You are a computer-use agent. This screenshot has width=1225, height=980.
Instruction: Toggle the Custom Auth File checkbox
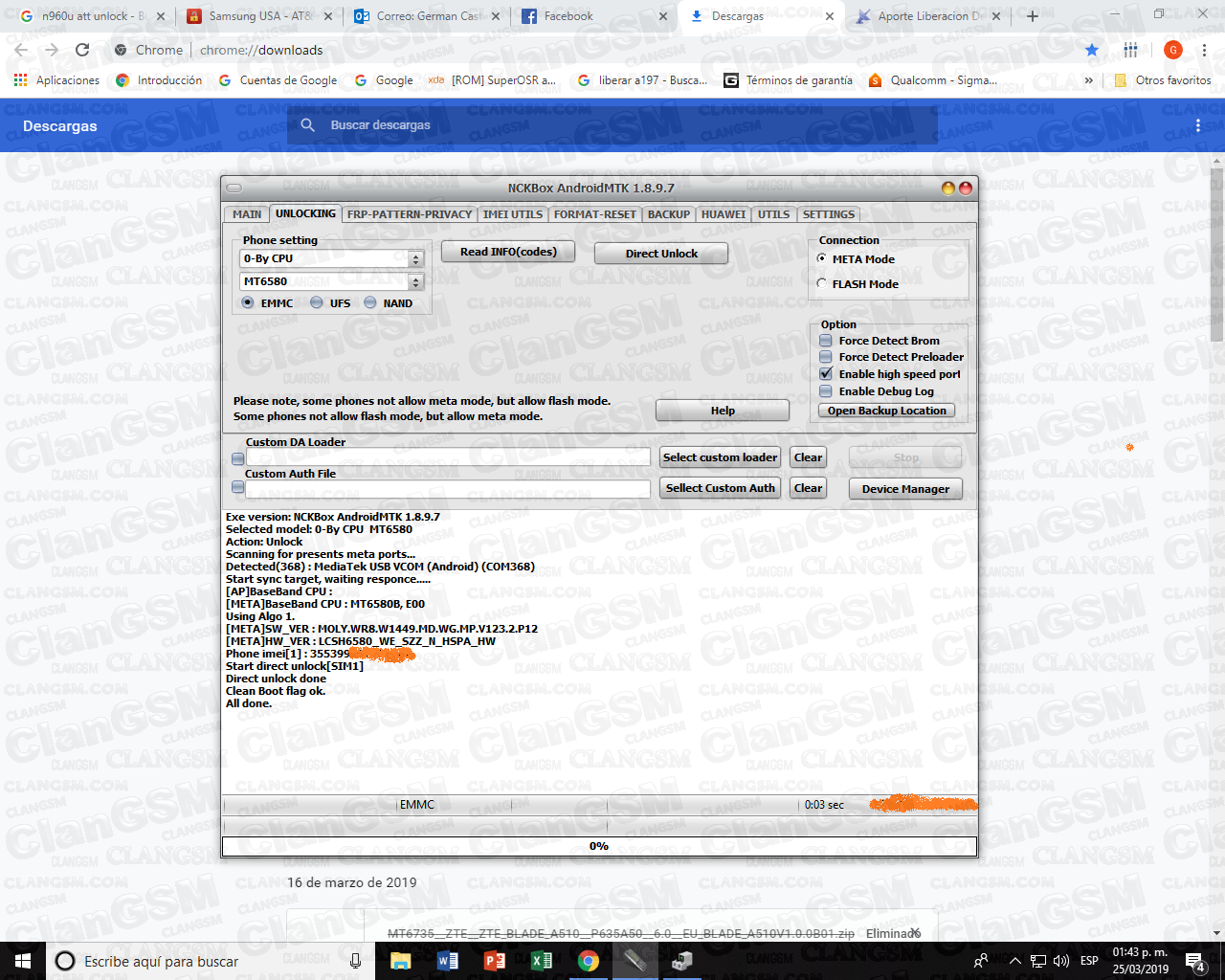pyautogui.click(x=237, y=488)
